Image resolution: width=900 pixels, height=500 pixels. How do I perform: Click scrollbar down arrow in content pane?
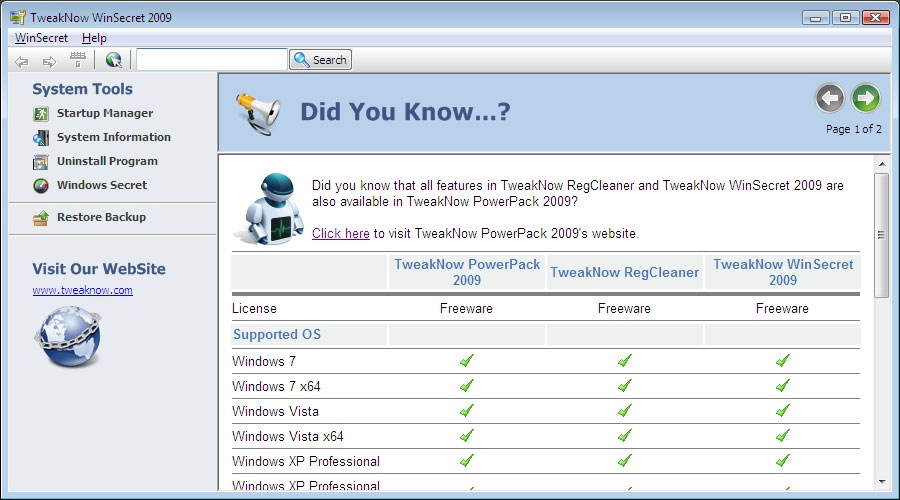click(x=882, y=482)
